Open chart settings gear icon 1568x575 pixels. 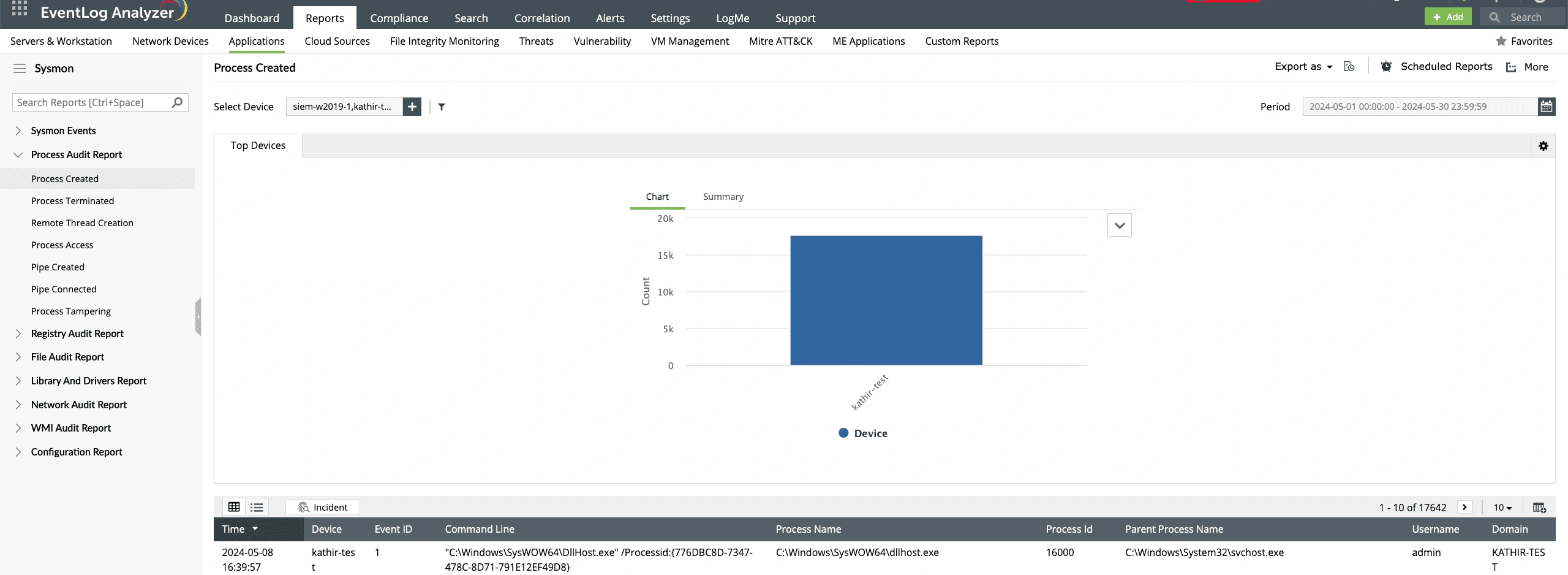pyautogui.click(x=1543, y=146)
